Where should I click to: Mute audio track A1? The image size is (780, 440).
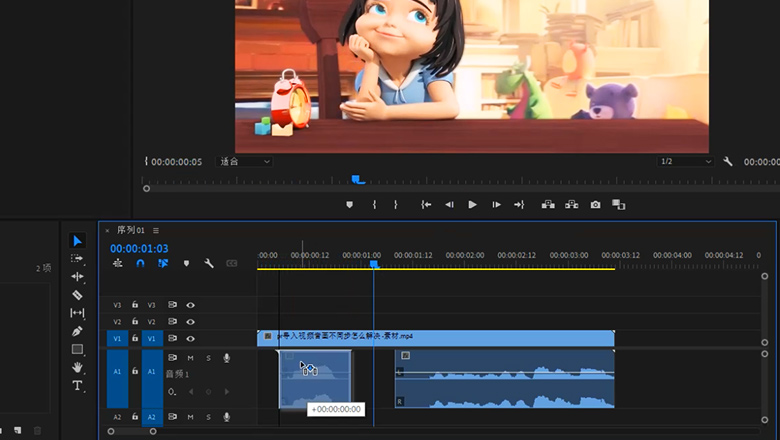190,358
